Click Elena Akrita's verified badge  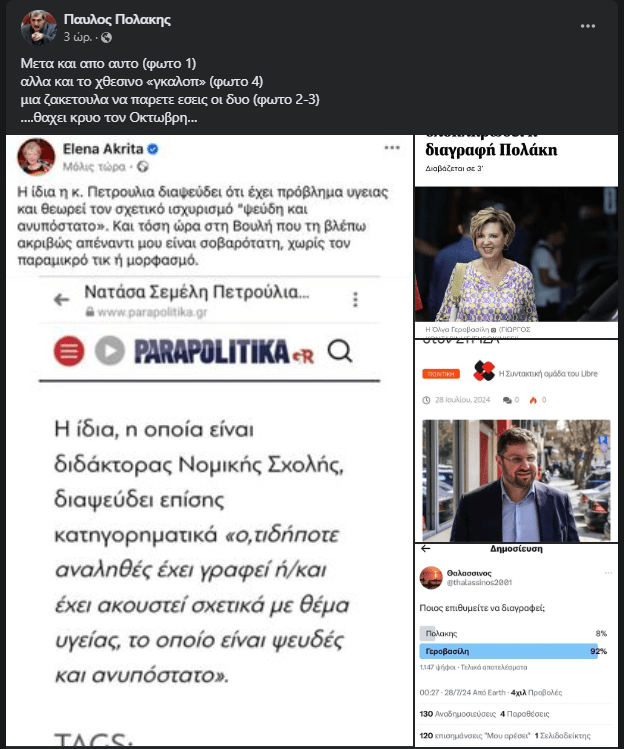(153, 149)
